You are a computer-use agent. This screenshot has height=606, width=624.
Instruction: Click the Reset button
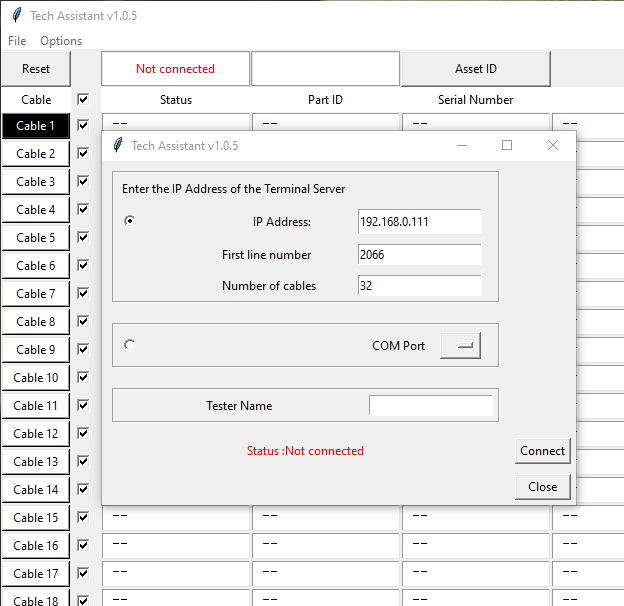[36, 69]
